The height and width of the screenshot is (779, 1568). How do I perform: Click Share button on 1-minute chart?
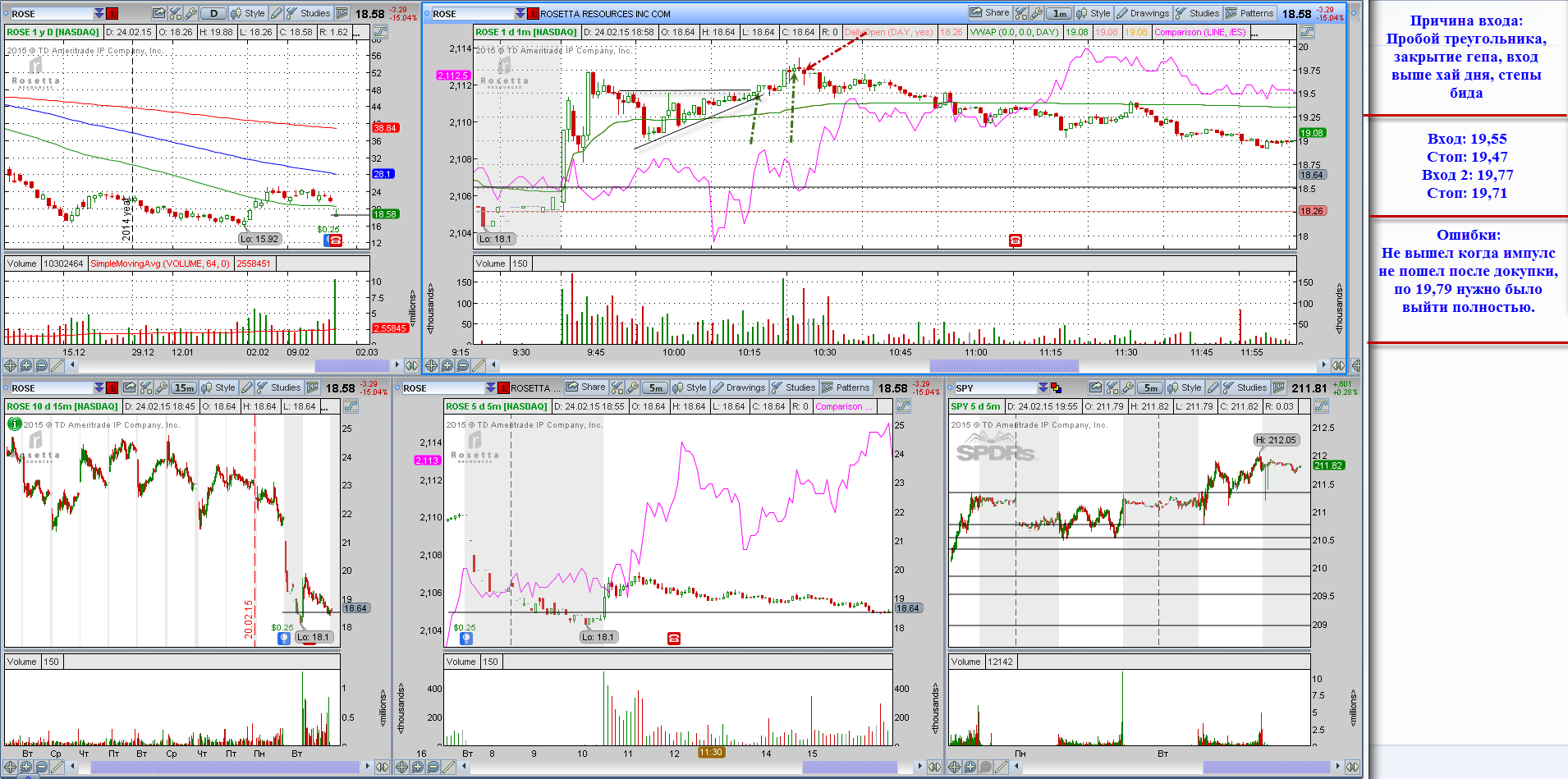[990, 13]
